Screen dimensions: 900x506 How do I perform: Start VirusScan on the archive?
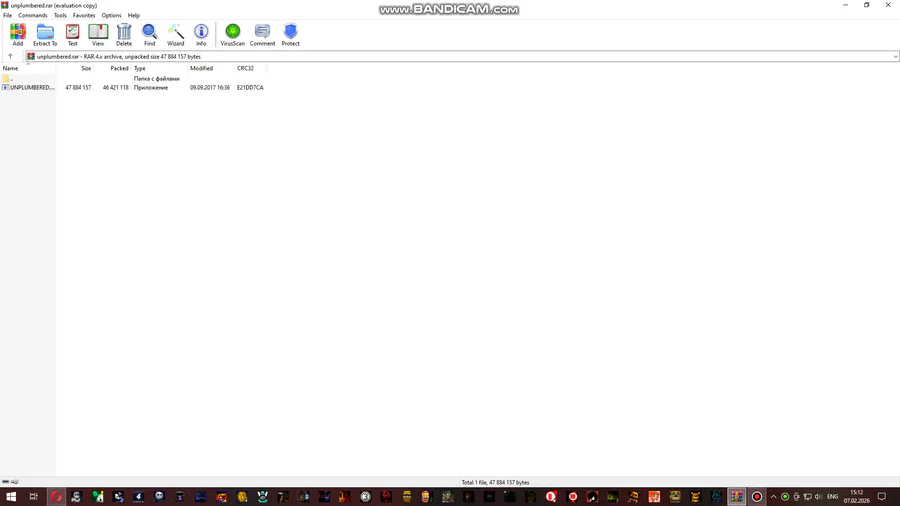[x=232, y=34]
